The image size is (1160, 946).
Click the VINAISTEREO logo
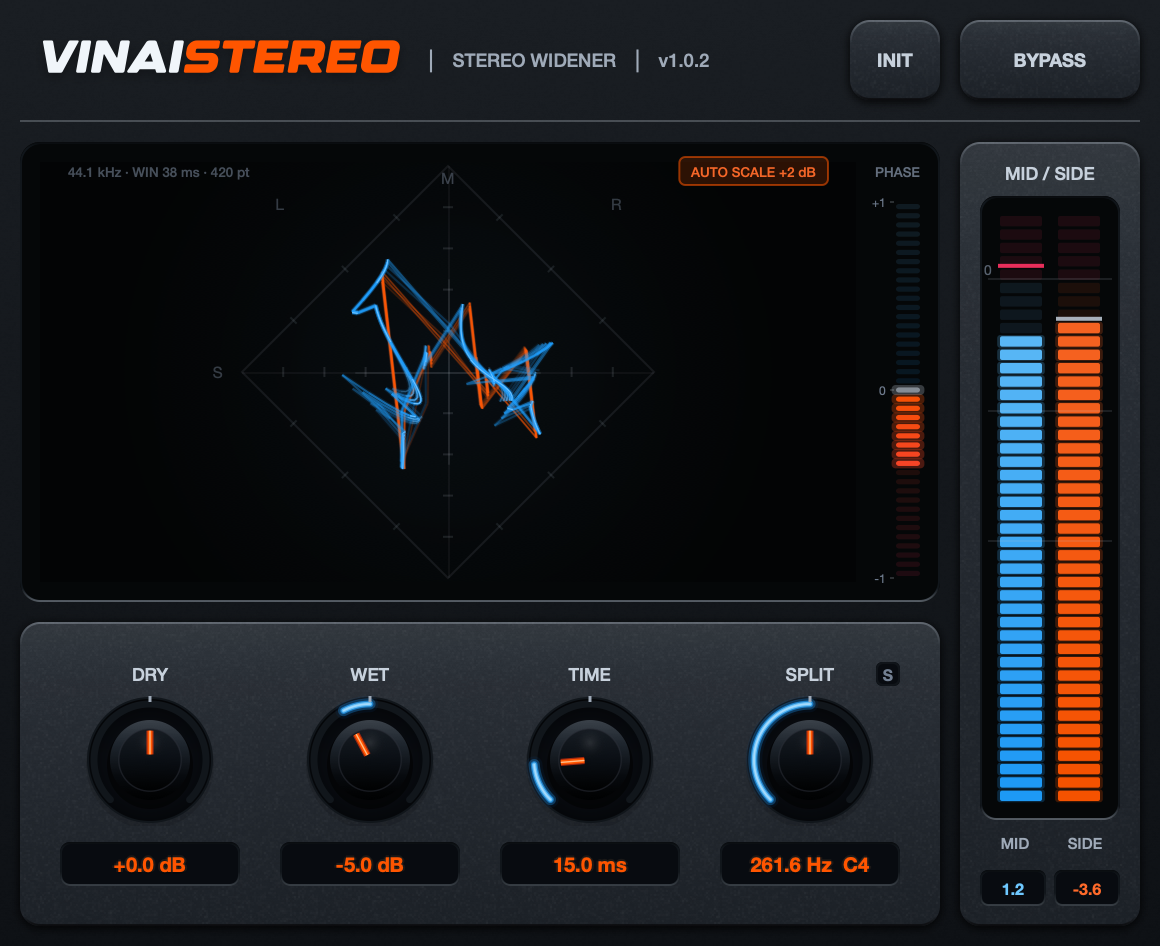point(220,58)
